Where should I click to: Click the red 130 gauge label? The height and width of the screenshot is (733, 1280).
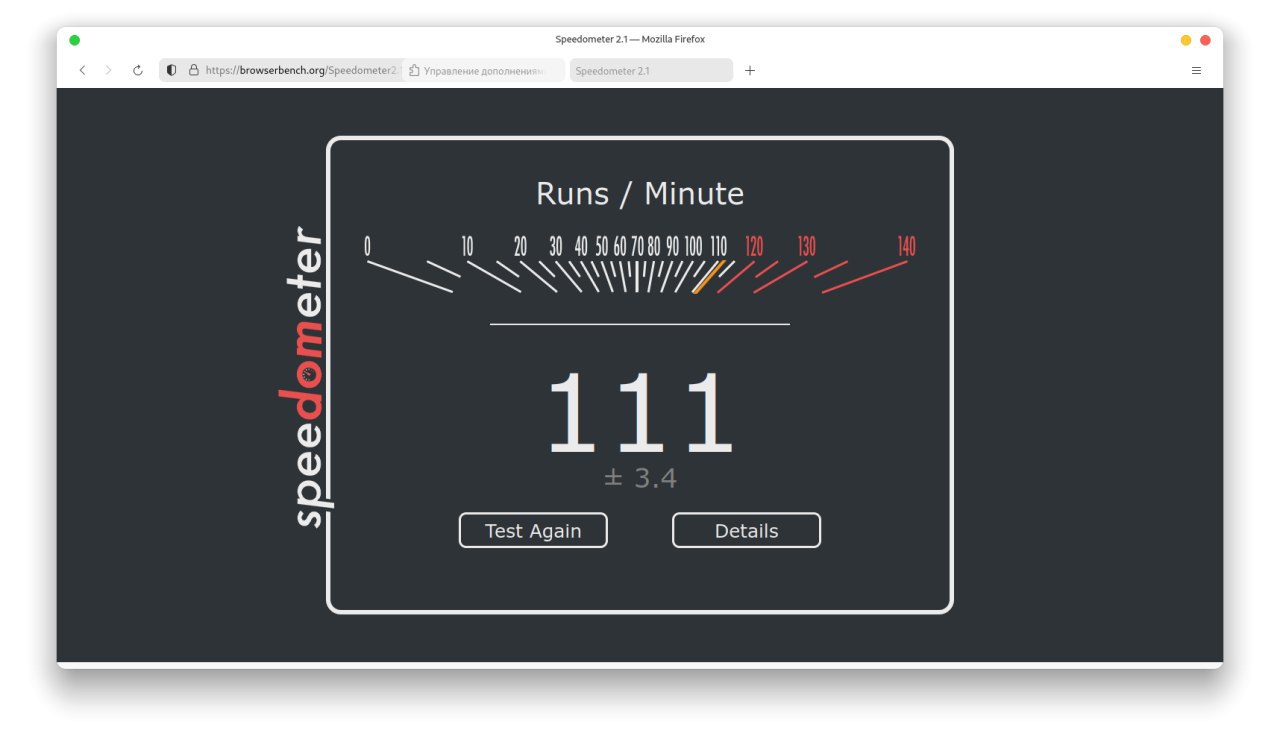(x=806, y=246)
